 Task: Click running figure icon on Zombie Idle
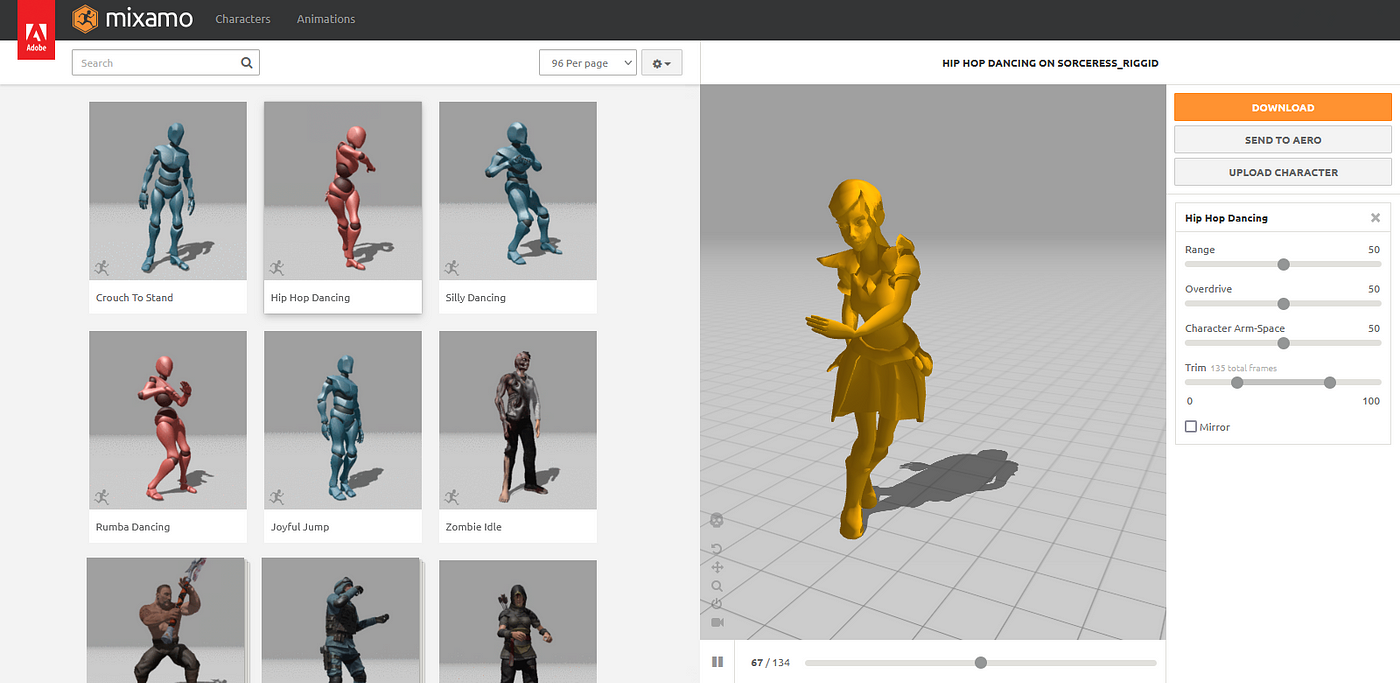[452, 497]
